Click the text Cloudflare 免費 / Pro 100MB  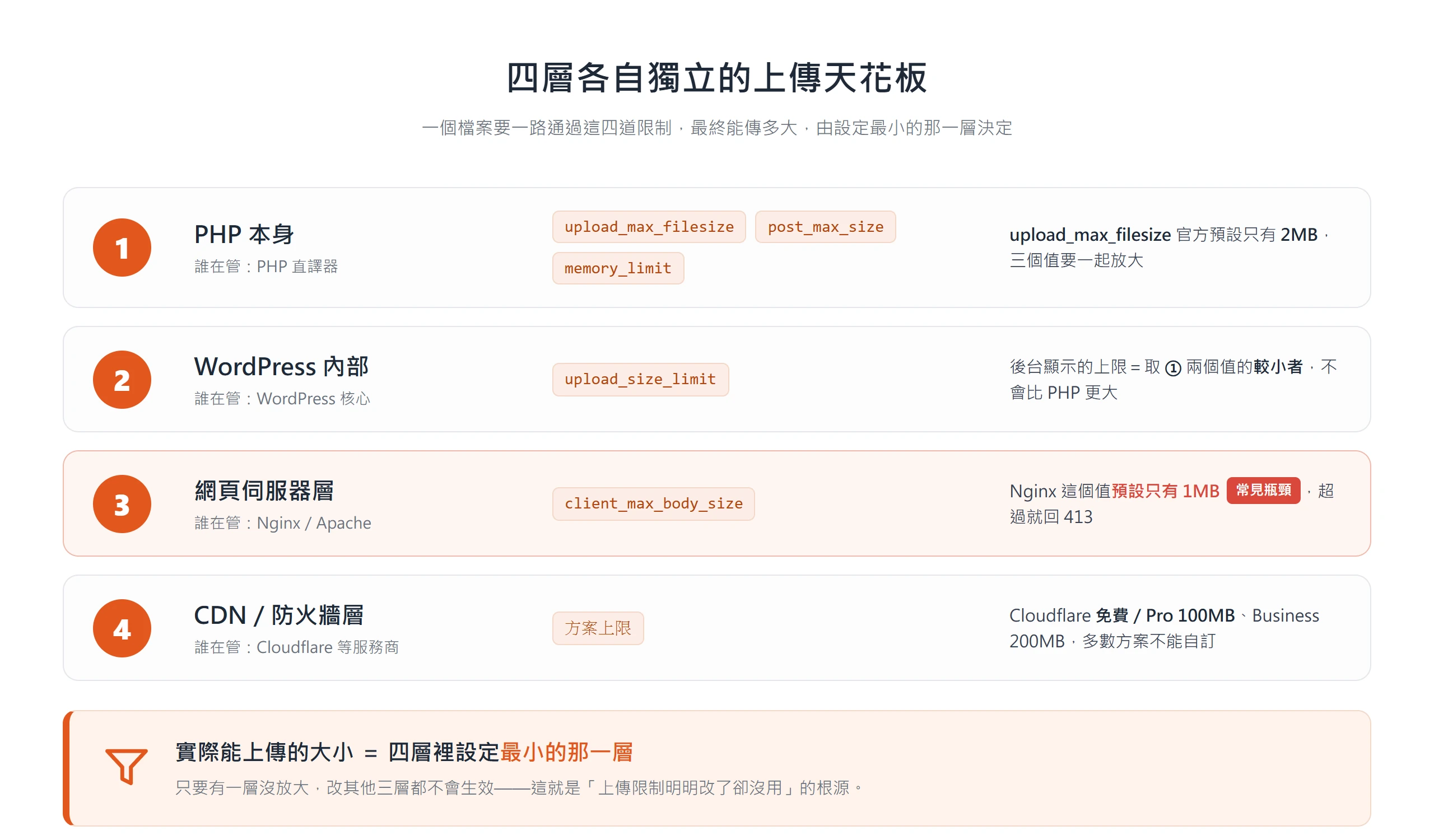pyautogui.click(x=1122, y=616)
